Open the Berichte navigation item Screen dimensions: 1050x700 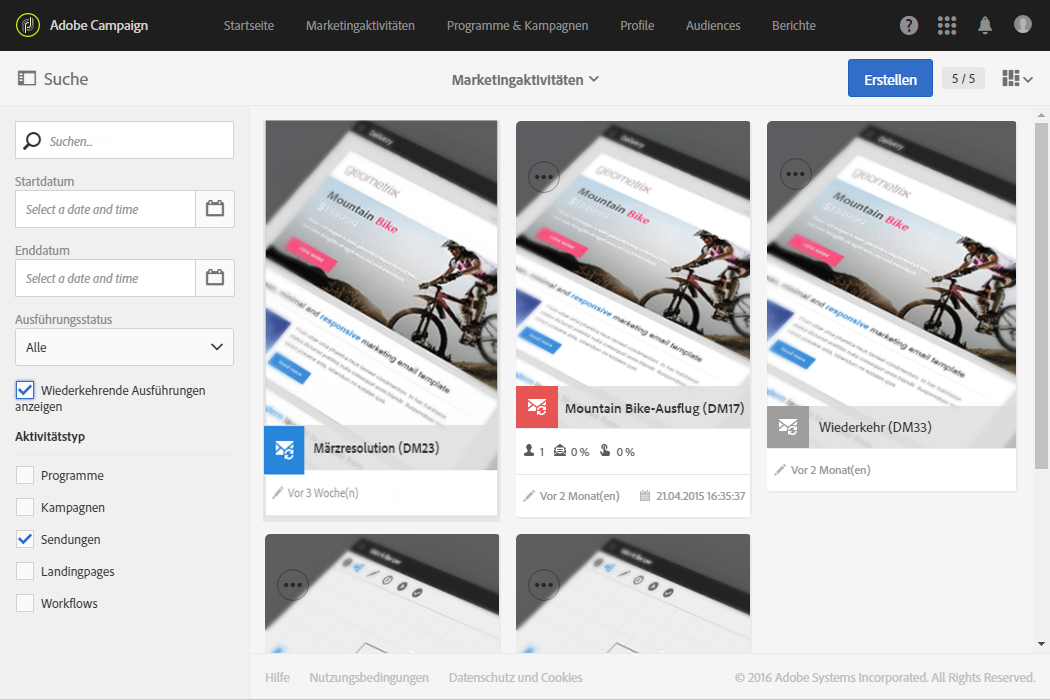794,25
